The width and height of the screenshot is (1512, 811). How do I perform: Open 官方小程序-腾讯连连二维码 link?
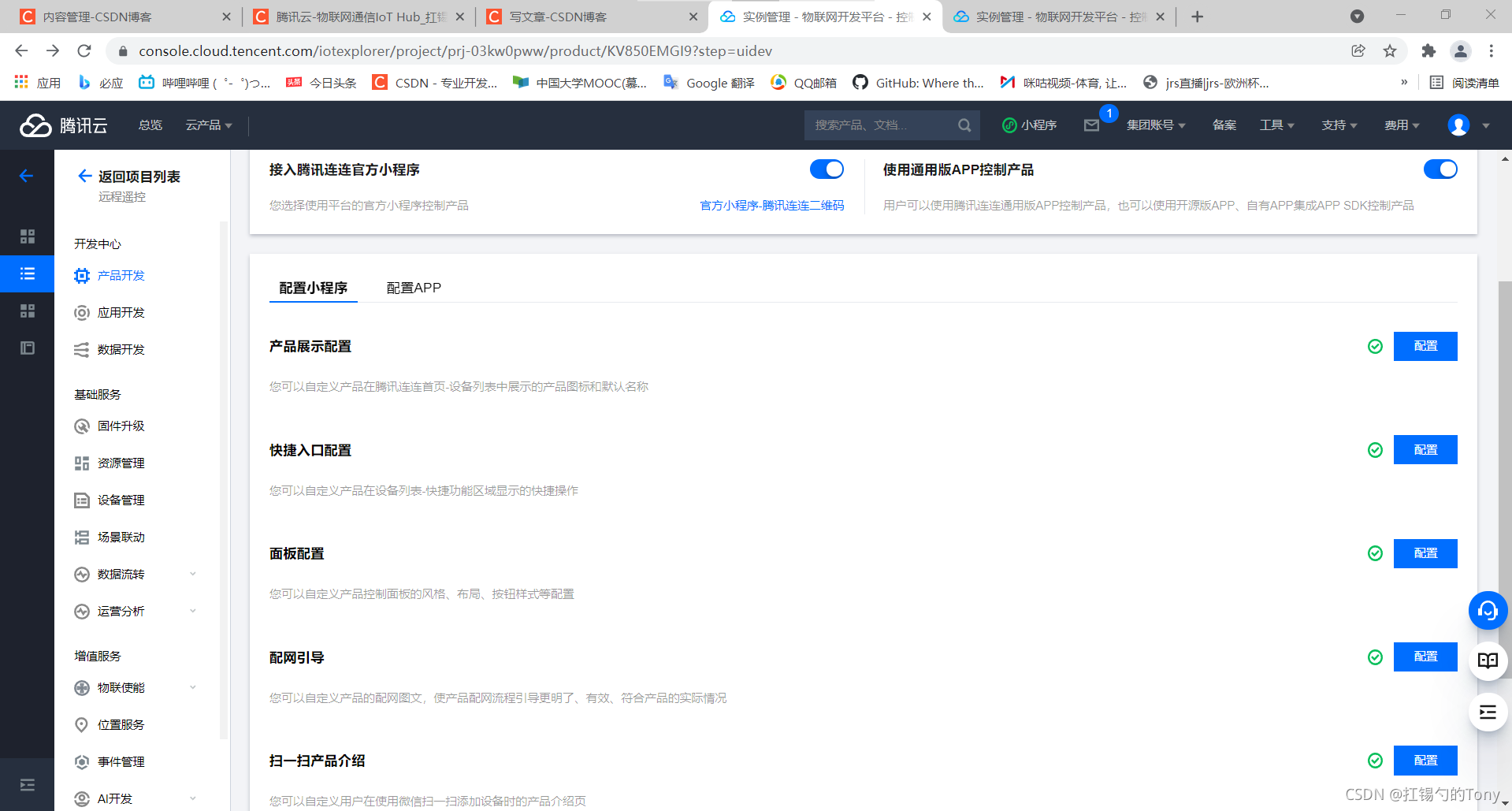771,205
